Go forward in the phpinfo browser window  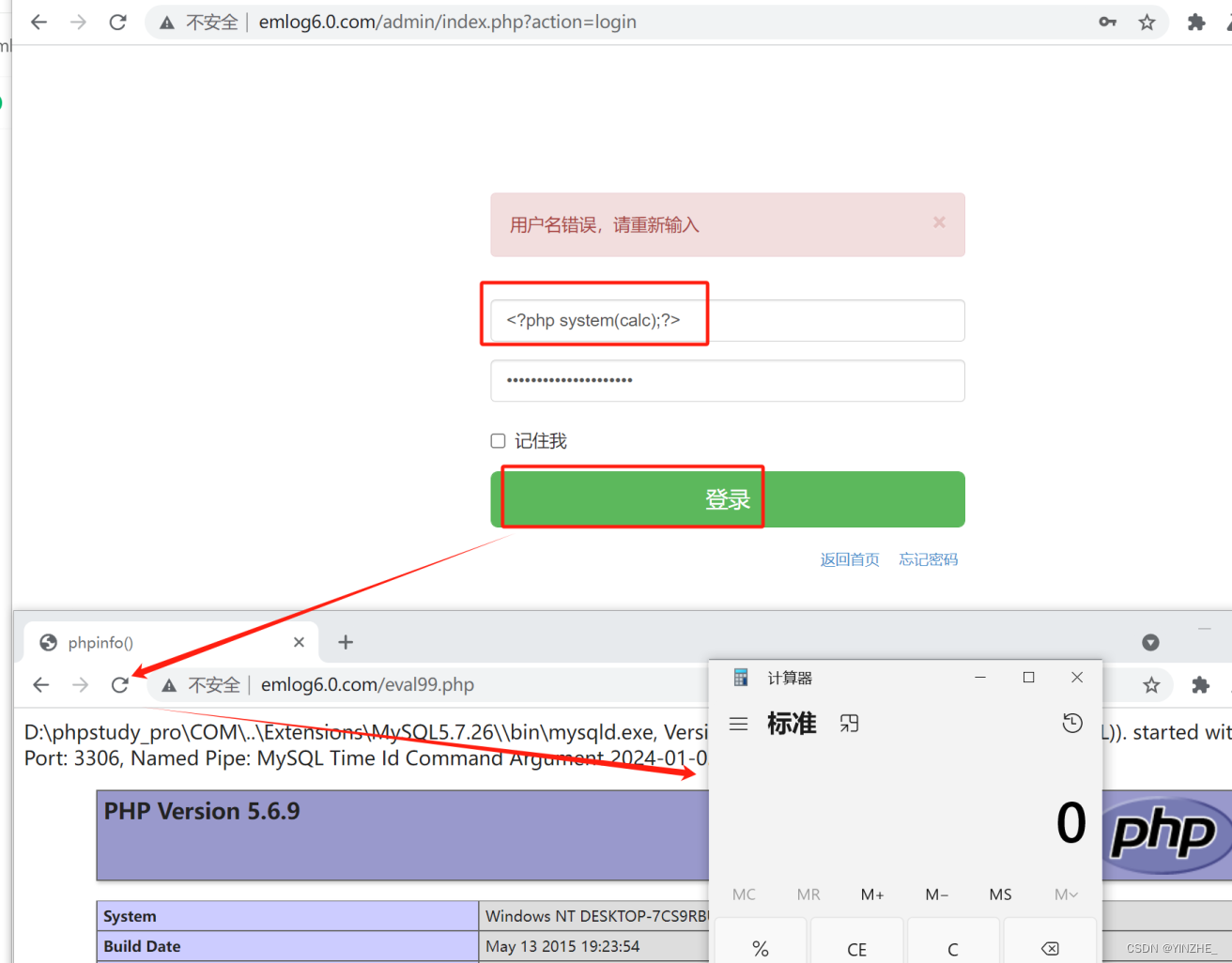tap(80, 685)
